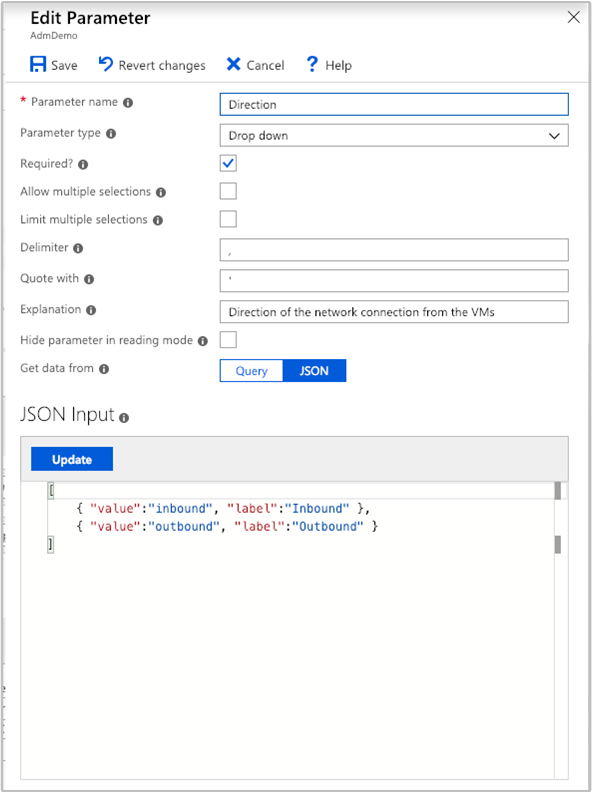The image size is (592, 793).
Task: Click the Revert changes undo arrow icon
Action: coord(106,64)
